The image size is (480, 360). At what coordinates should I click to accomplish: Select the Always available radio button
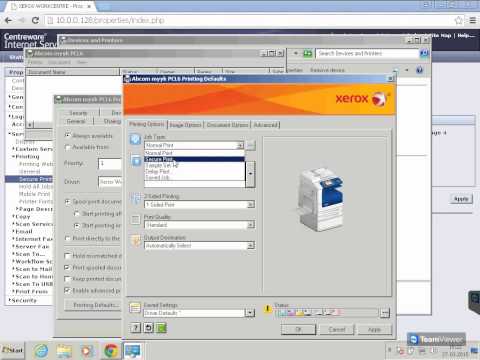[68, 135]
